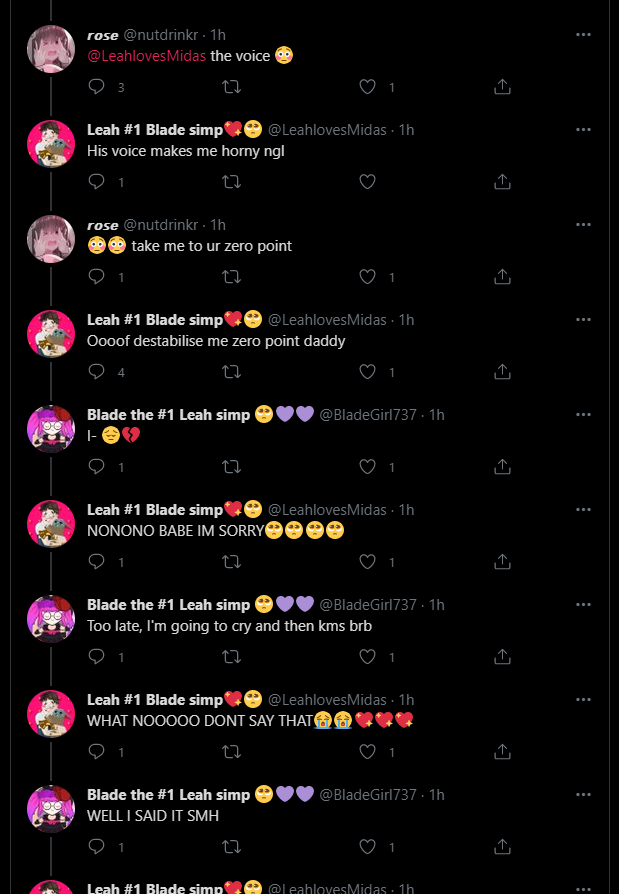The width and height of the screenshot is (619, 894).
Task: Open more options on "WELL I SAID IT SMH"
Action: click(584, 794)
